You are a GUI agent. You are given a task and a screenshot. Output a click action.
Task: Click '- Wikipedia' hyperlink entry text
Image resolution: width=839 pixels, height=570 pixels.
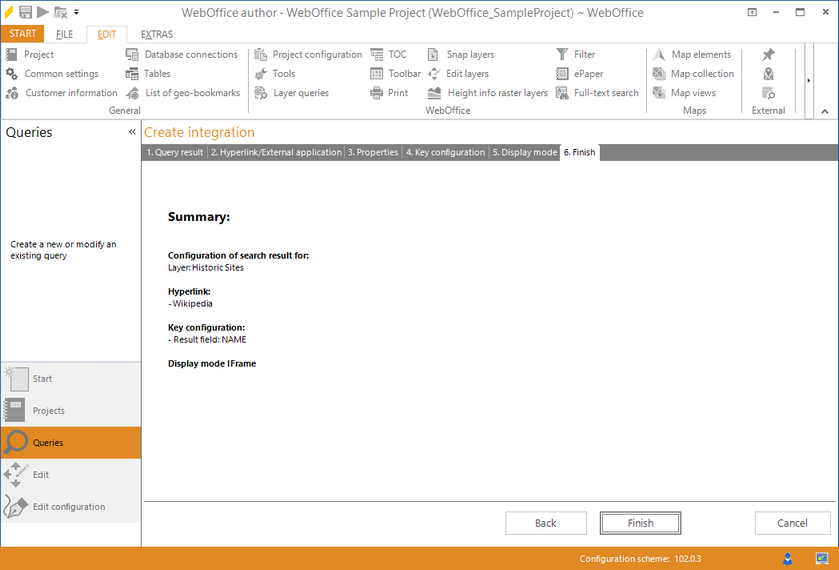pyautogui.click(x=190, y=303)
